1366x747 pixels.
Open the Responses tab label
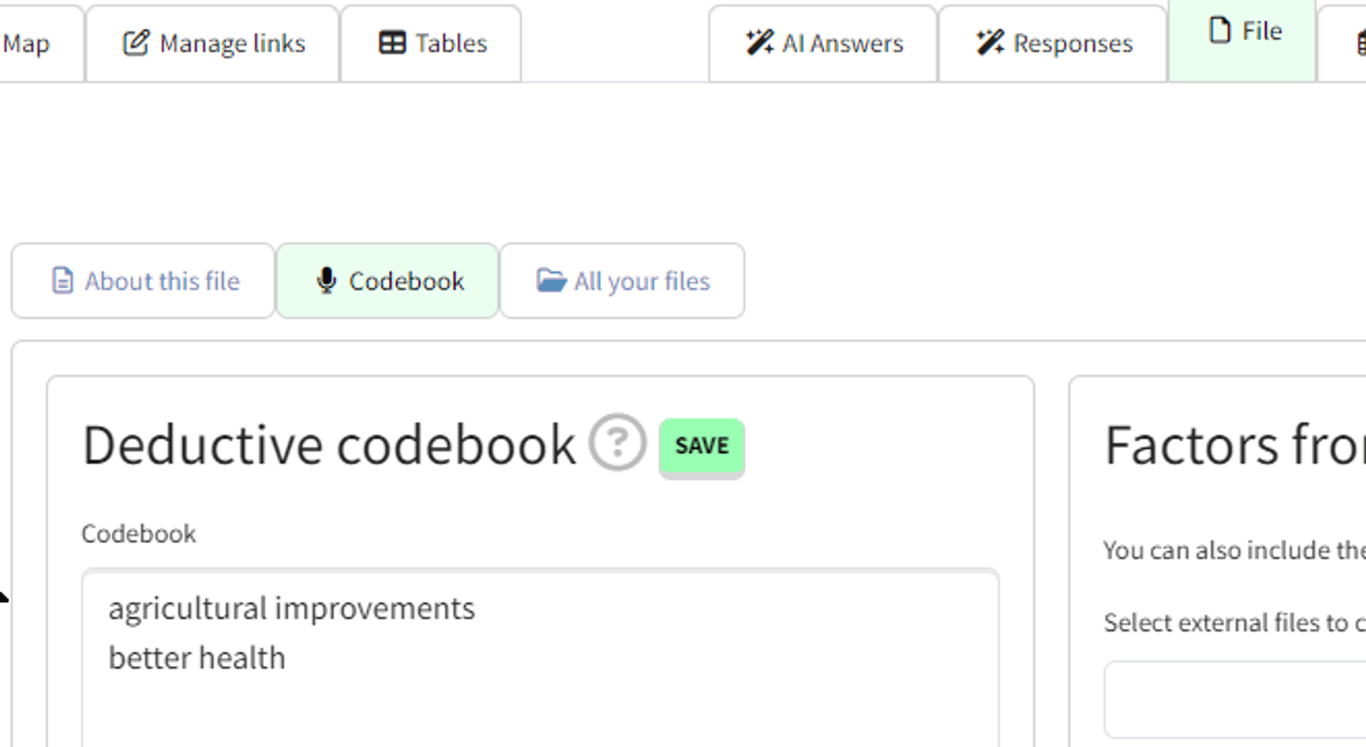pyautogui.click(x=1072, y=43)
